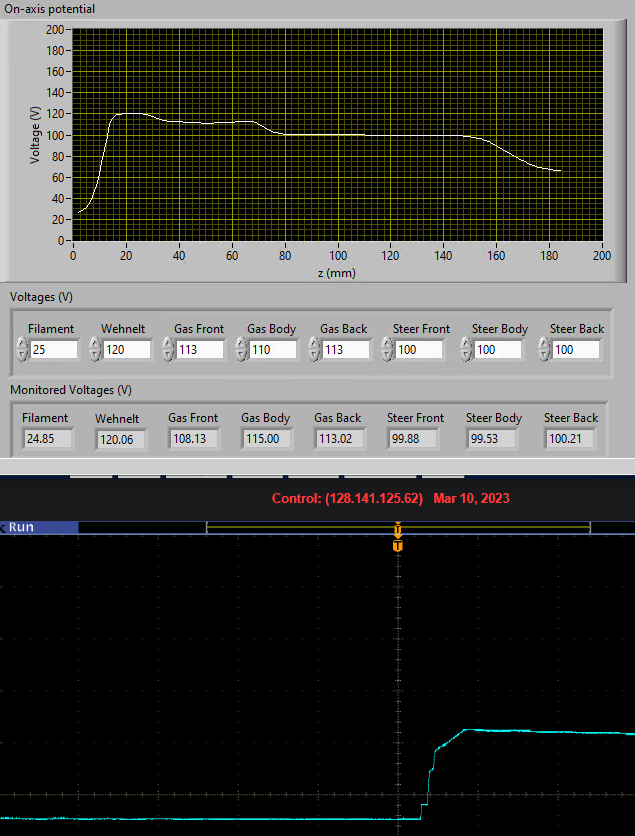Viewport: 635px width, 836px height.
Task: Click the oscilloscope Run status indicator
Action: coord(39,527)
